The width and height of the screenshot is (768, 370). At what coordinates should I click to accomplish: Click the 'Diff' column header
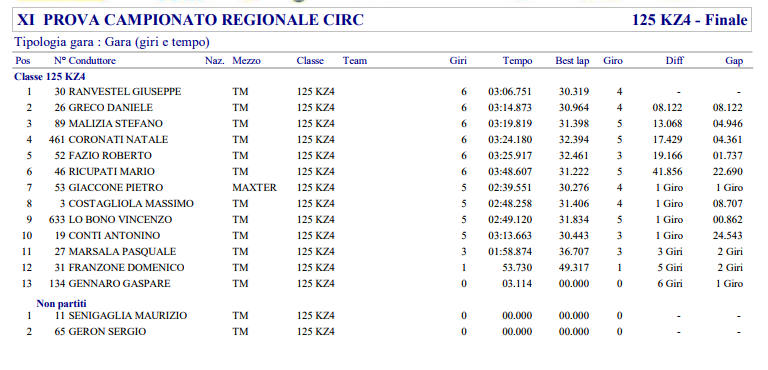(674, 61)
